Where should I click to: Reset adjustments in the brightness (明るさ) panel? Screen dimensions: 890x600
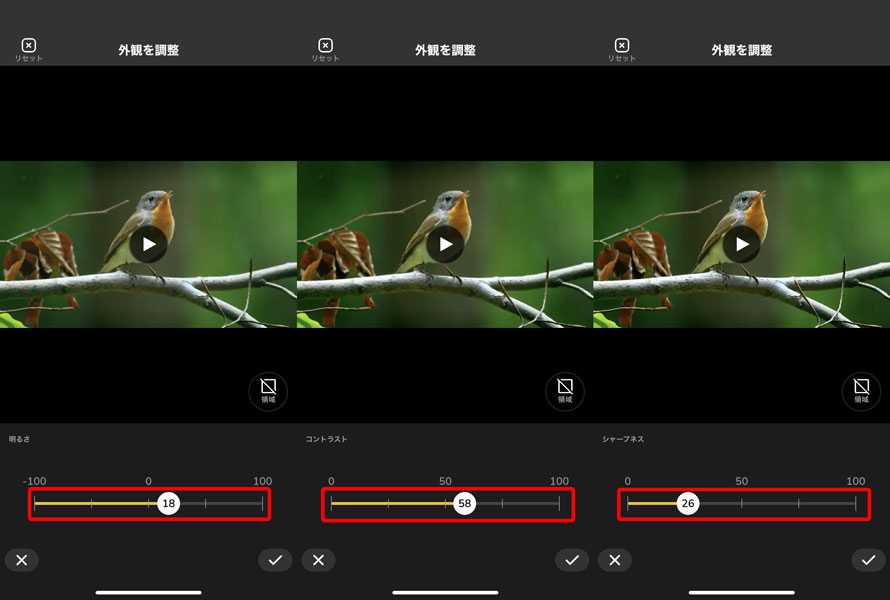[29, 46]
